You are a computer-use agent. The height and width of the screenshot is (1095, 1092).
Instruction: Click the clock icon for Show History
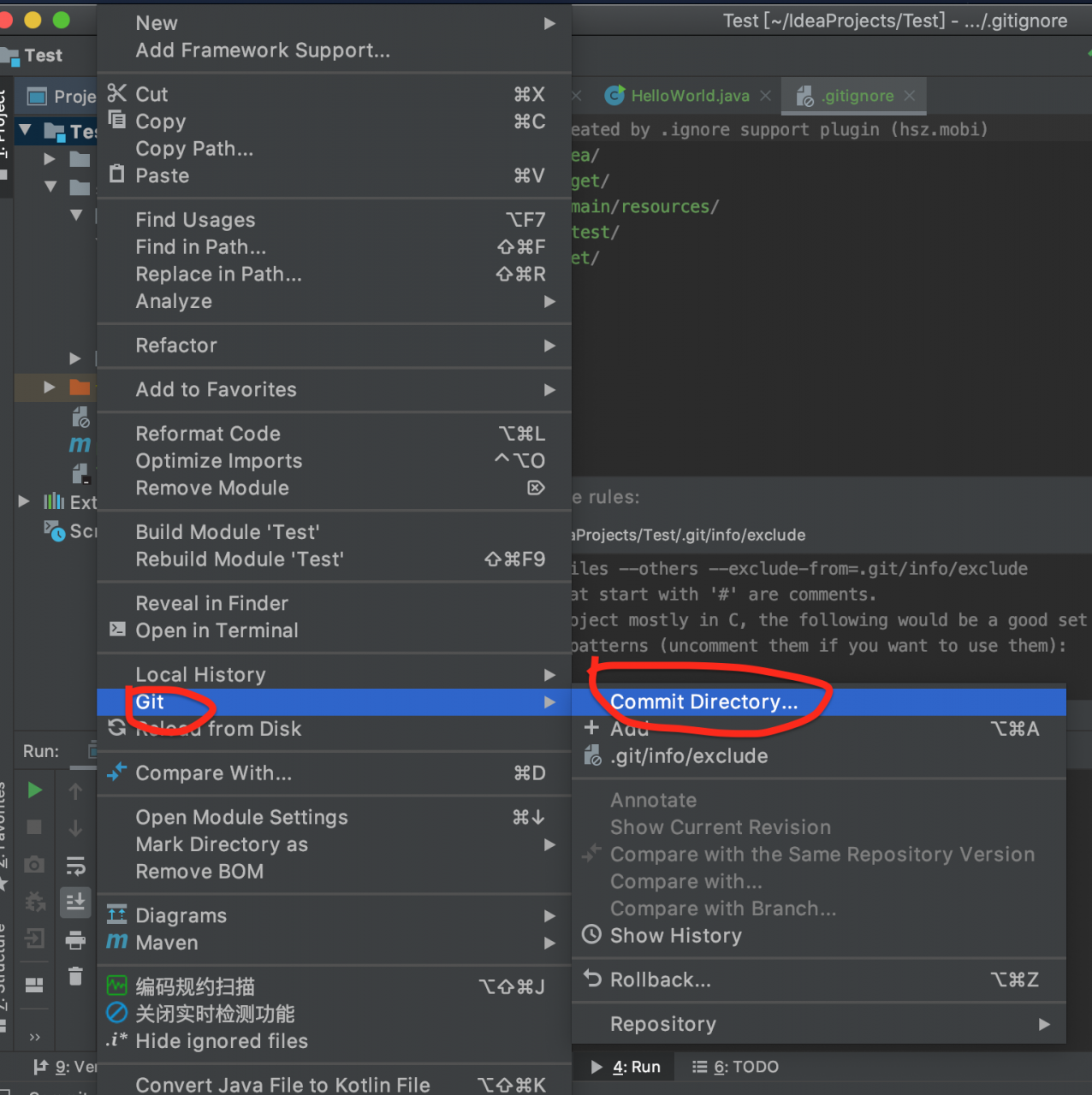click(x=591, y=934)
